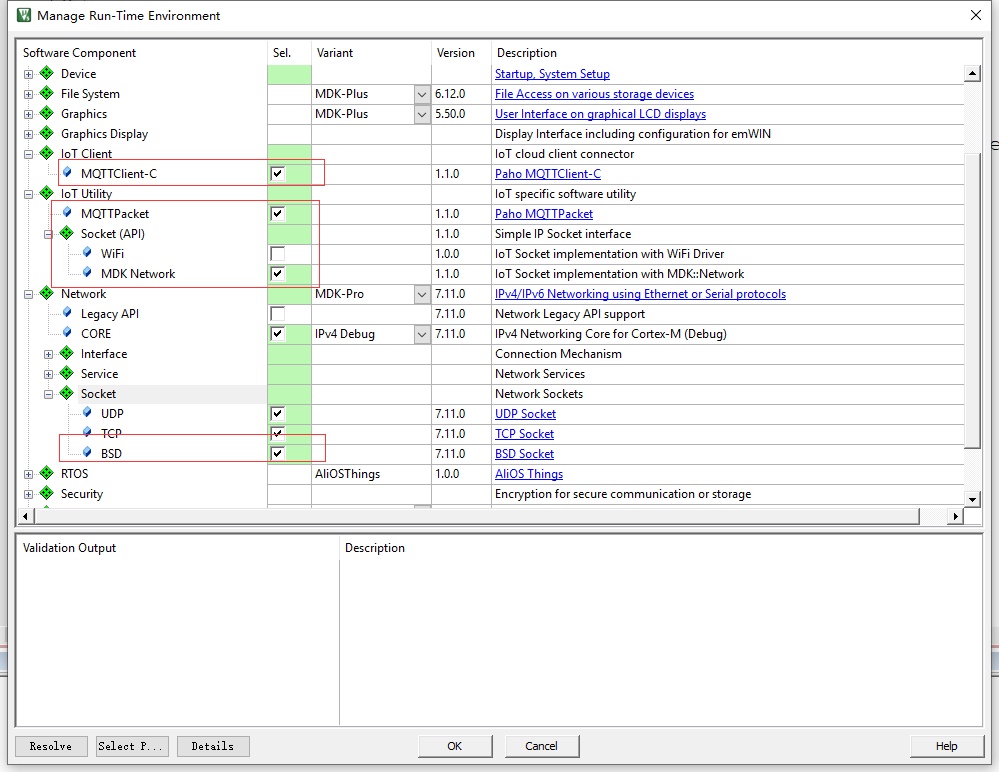The width and height of the screenshot is (999, 772).
Task: Open the BSD Socket description link
Action: coord(524,454)
